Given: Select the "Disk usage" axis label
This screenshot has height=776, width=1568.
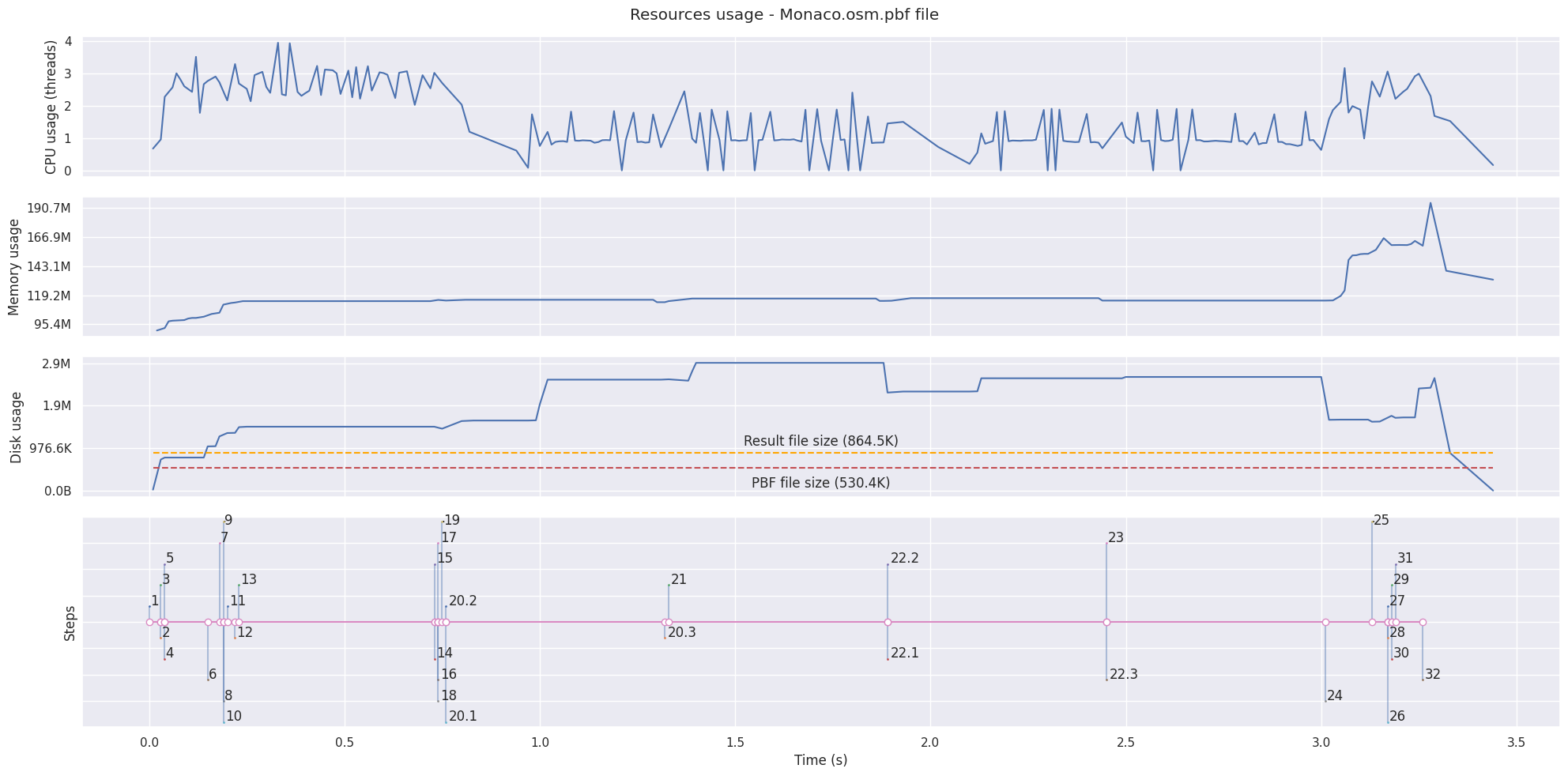Looking at the screenshot, I should [x=16, y=428].
